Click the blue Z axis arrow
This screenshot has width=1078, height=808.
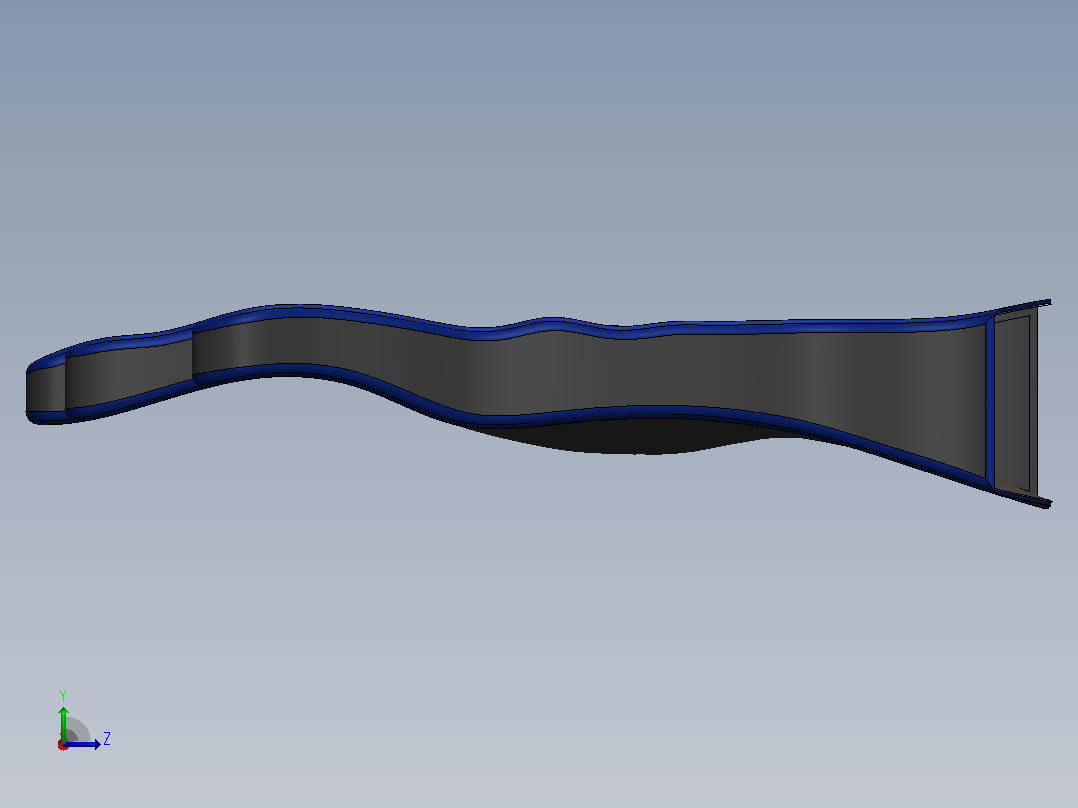(x=82, y=744)
